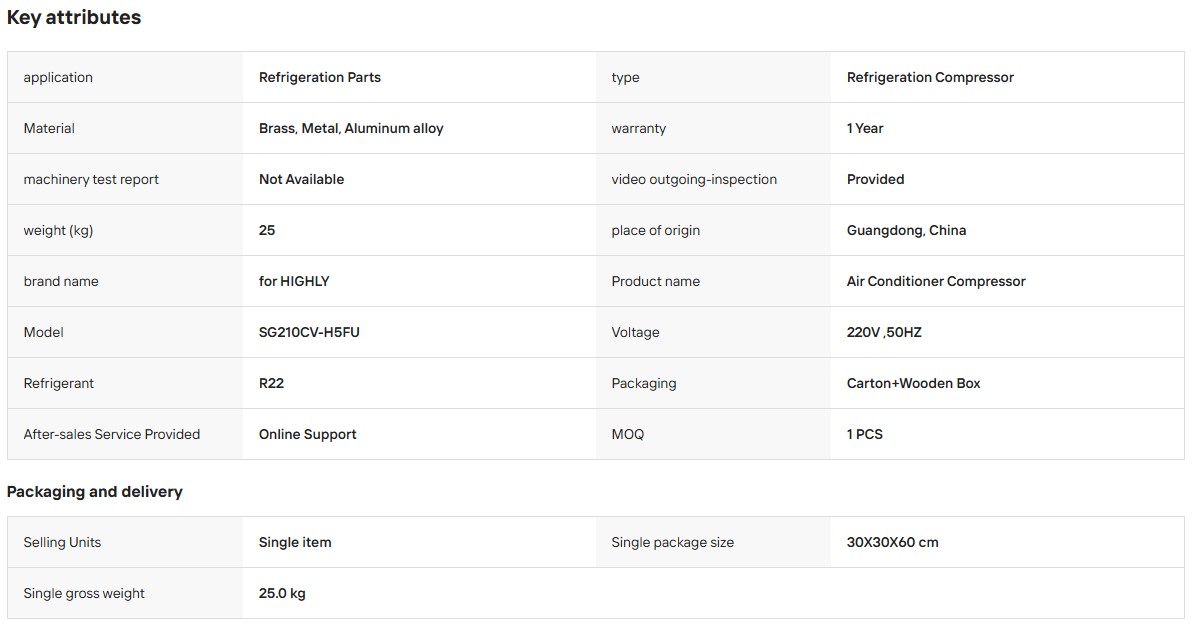Select the R22 refrigerant value
The image size is (1192, 633).
pos(271,383)
